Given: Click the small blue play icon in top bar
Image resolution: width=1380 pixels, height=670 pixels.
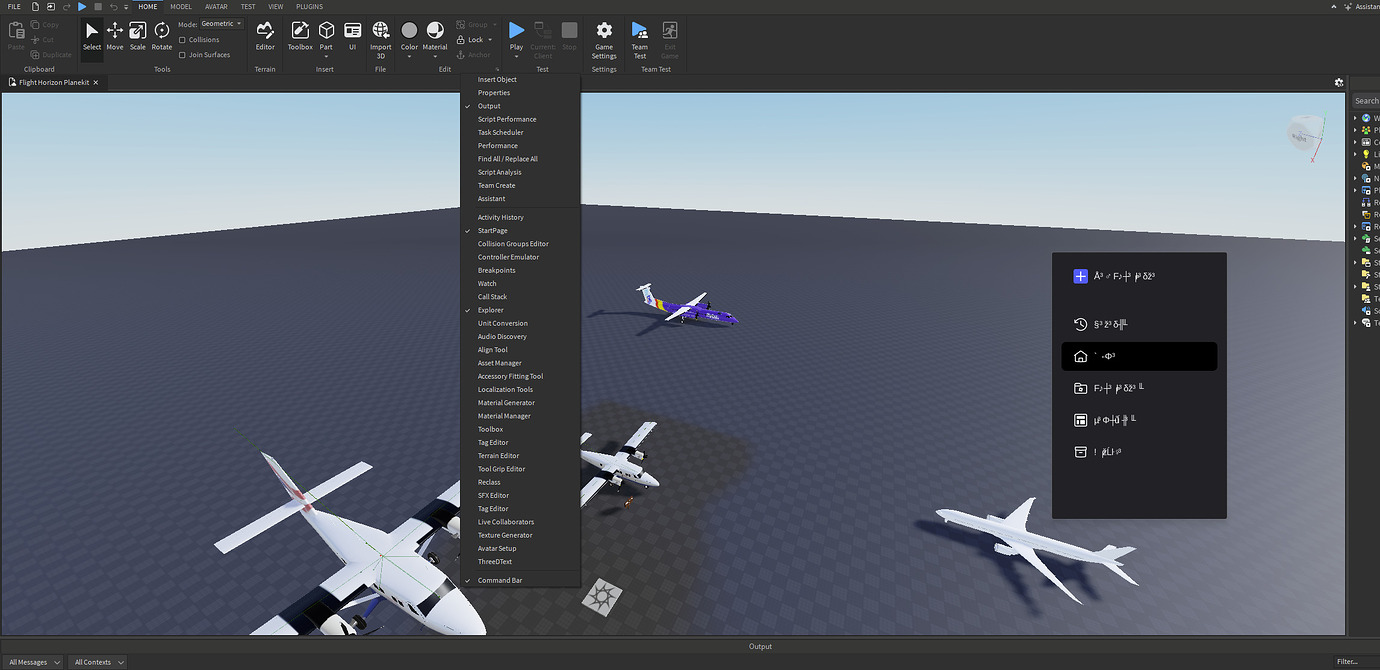Looking at the screenshot, I should (82, 7).
